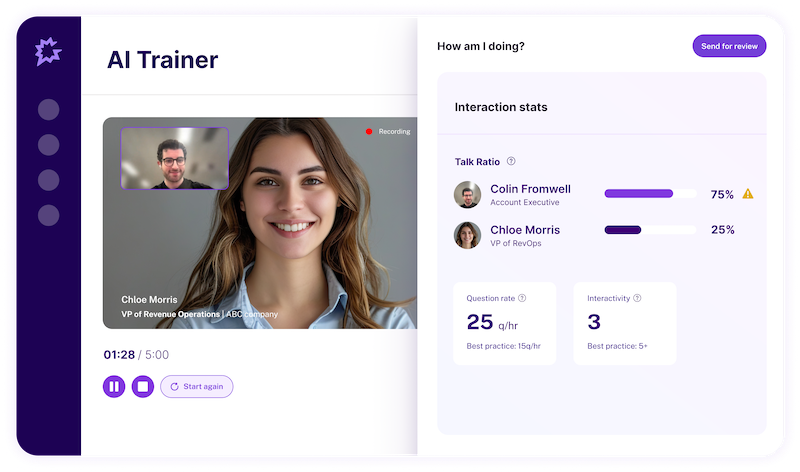Select the second sidebar circle icon

pyautogui.click(x=48, y=145)
